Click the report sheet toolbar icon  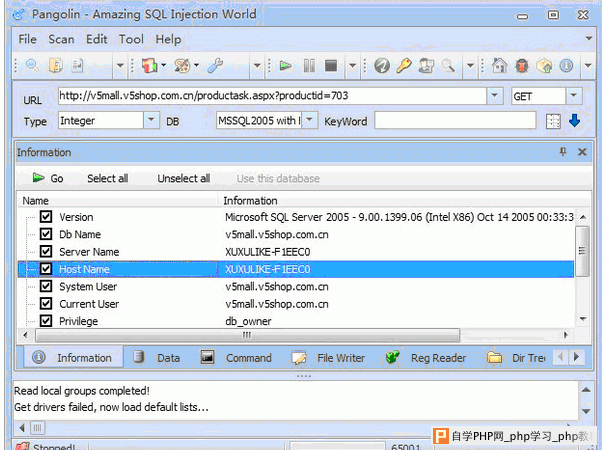point(78,66)
